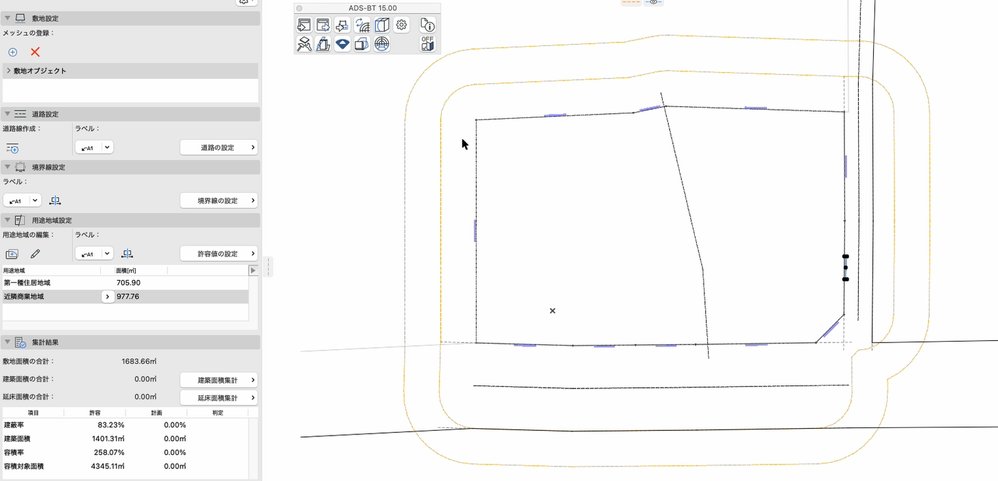Click the 判定 column header

pyautogui.click(x=220, y=413)
